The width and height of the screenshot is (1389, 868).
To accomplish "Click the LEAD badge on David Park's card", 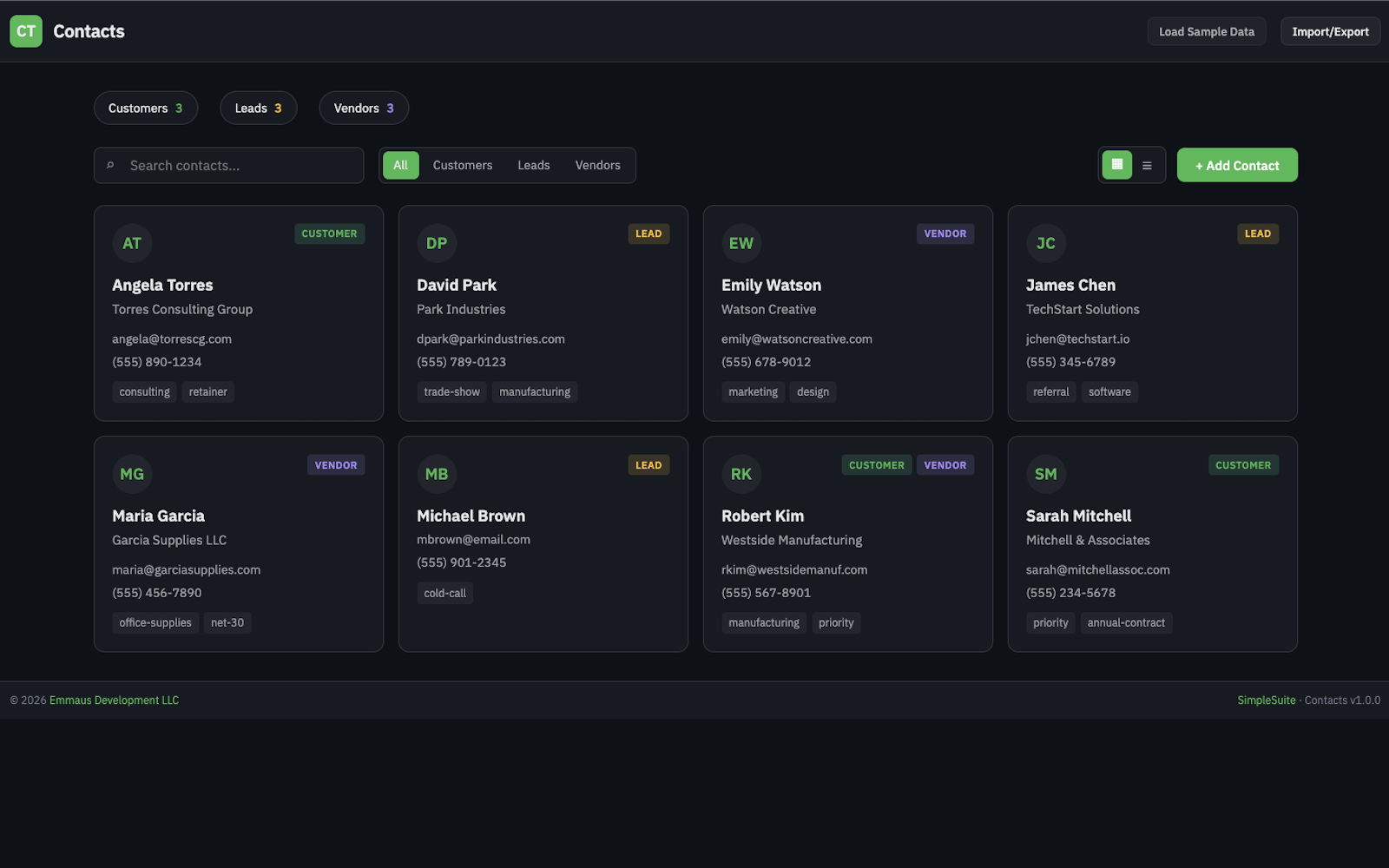I will (x=648, y=233).
